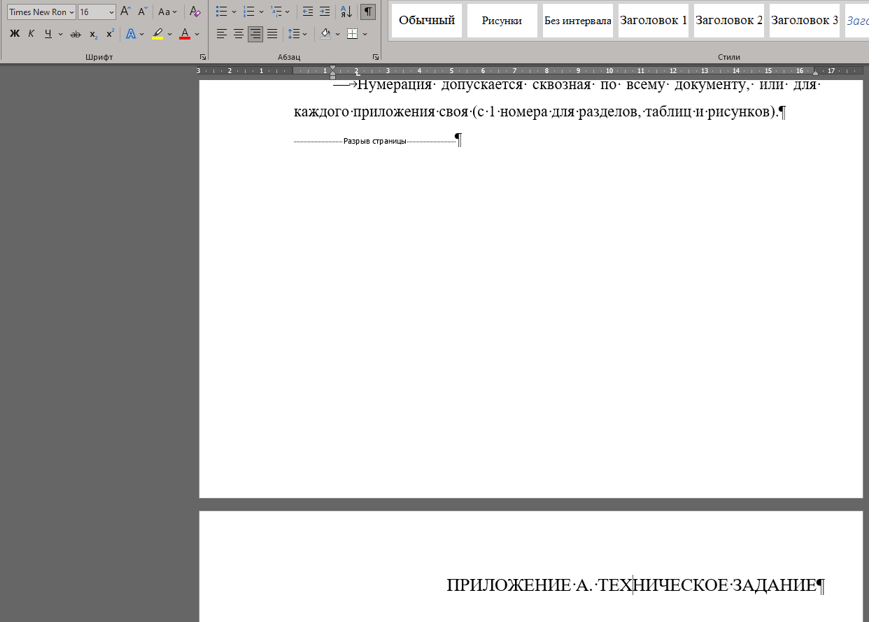The height and width of the screenshot is (622, 872).
Task: Justify text to both margins
Action: (x=272, y=34)
